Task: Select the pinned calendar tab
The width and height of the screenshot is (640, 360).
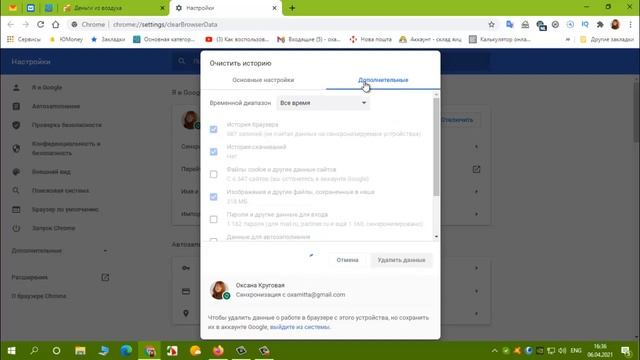Action: [31, 8]
